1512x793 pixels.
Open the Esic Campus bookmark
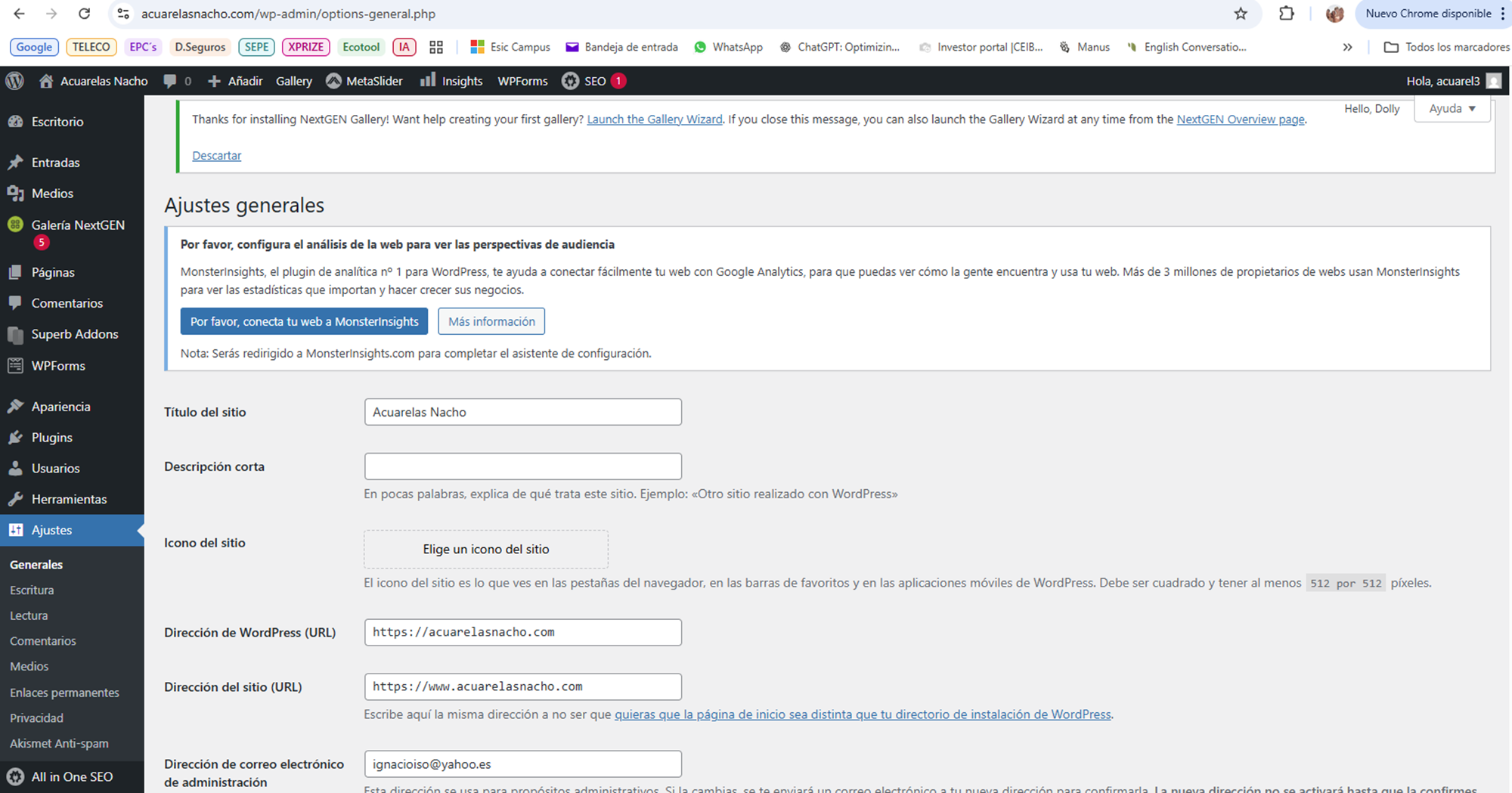[510, 47]
